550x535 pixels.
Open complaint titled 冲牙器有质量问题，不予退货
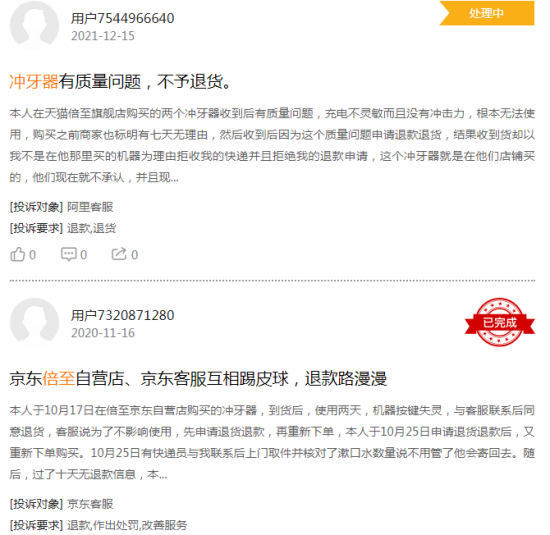120,82
